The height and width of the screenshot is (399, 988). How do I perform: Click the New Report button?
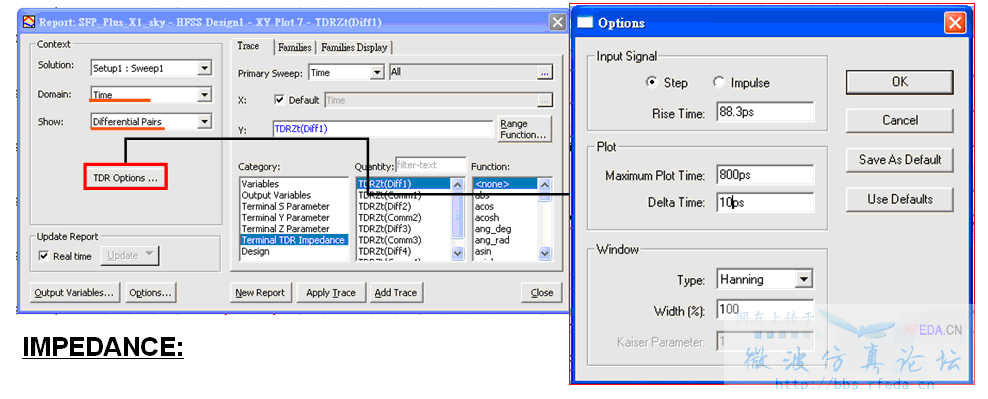point(260,292)
